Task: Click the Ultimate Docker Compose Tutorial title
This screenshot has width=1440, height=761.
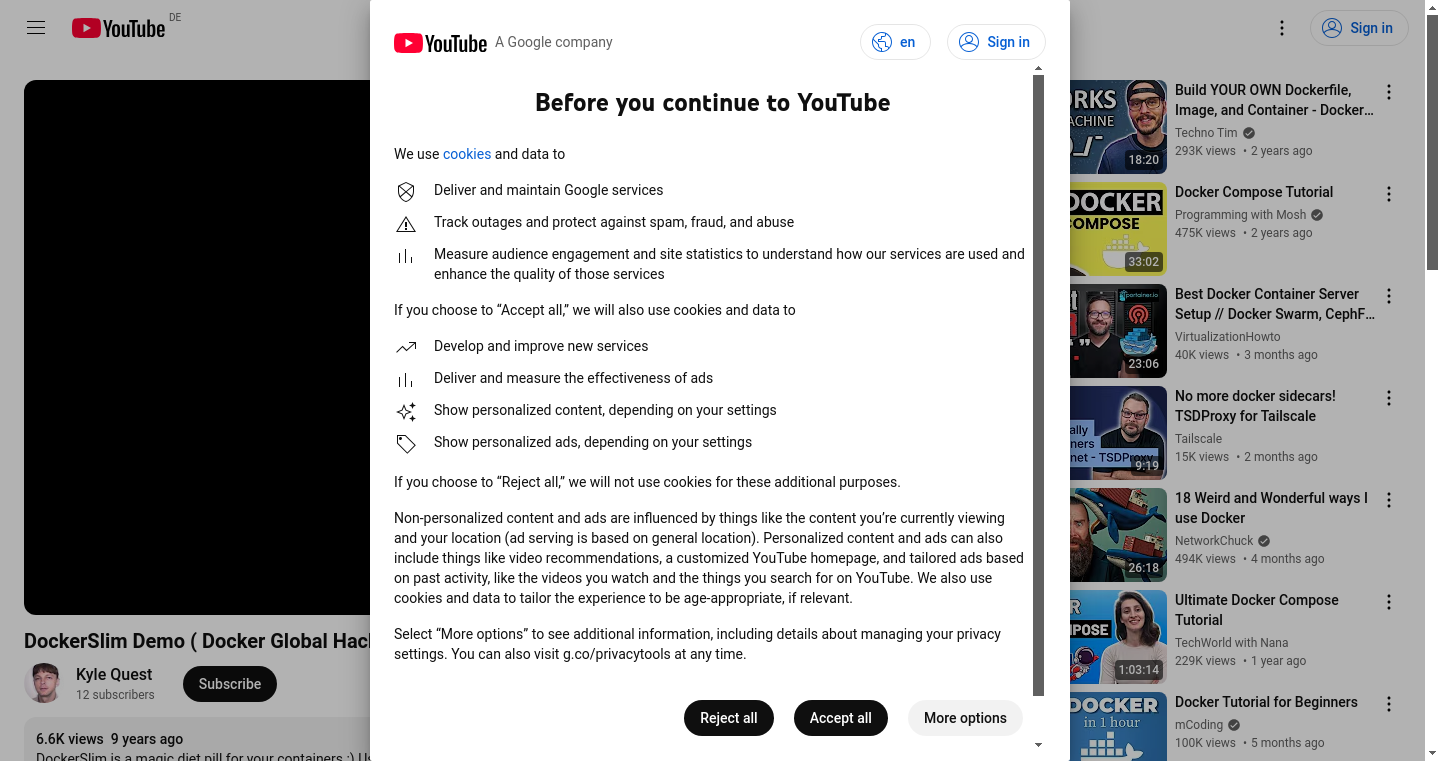Action: tap(1257, 610)
